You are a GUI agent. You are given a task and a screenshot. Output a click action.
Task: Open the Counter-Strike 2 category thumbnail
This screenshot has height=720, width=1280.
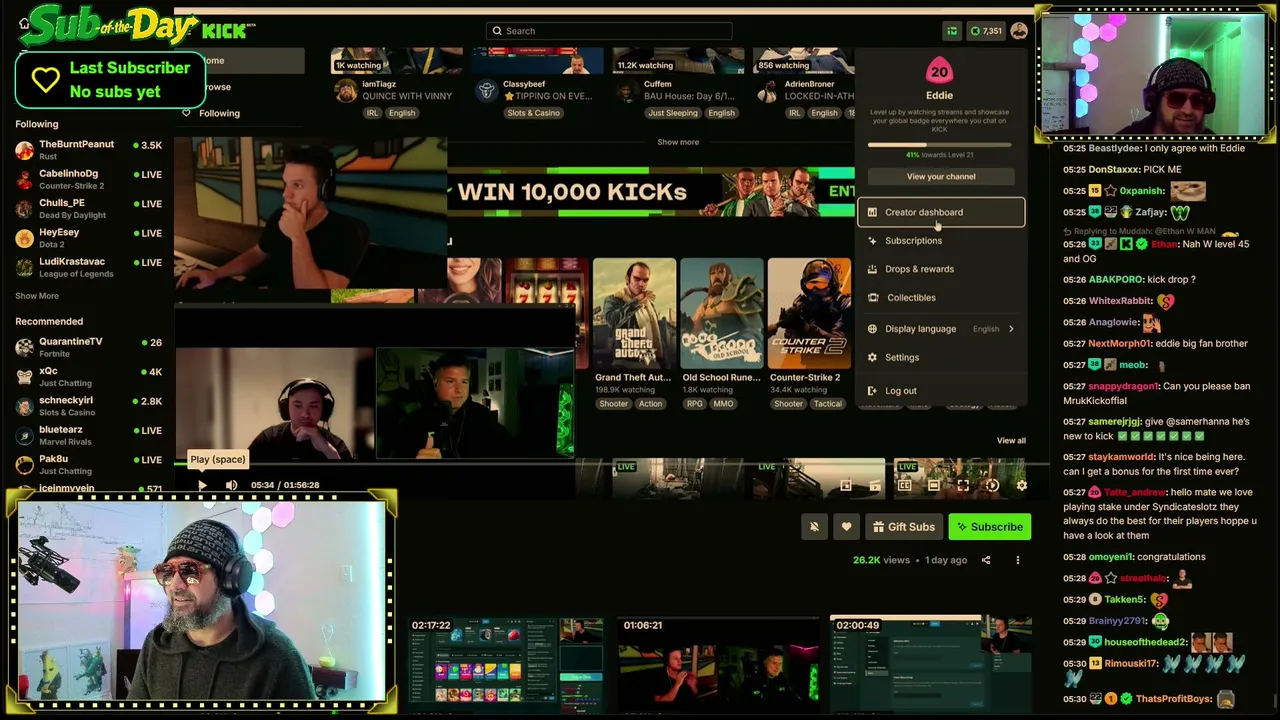(x=809, y=314)
